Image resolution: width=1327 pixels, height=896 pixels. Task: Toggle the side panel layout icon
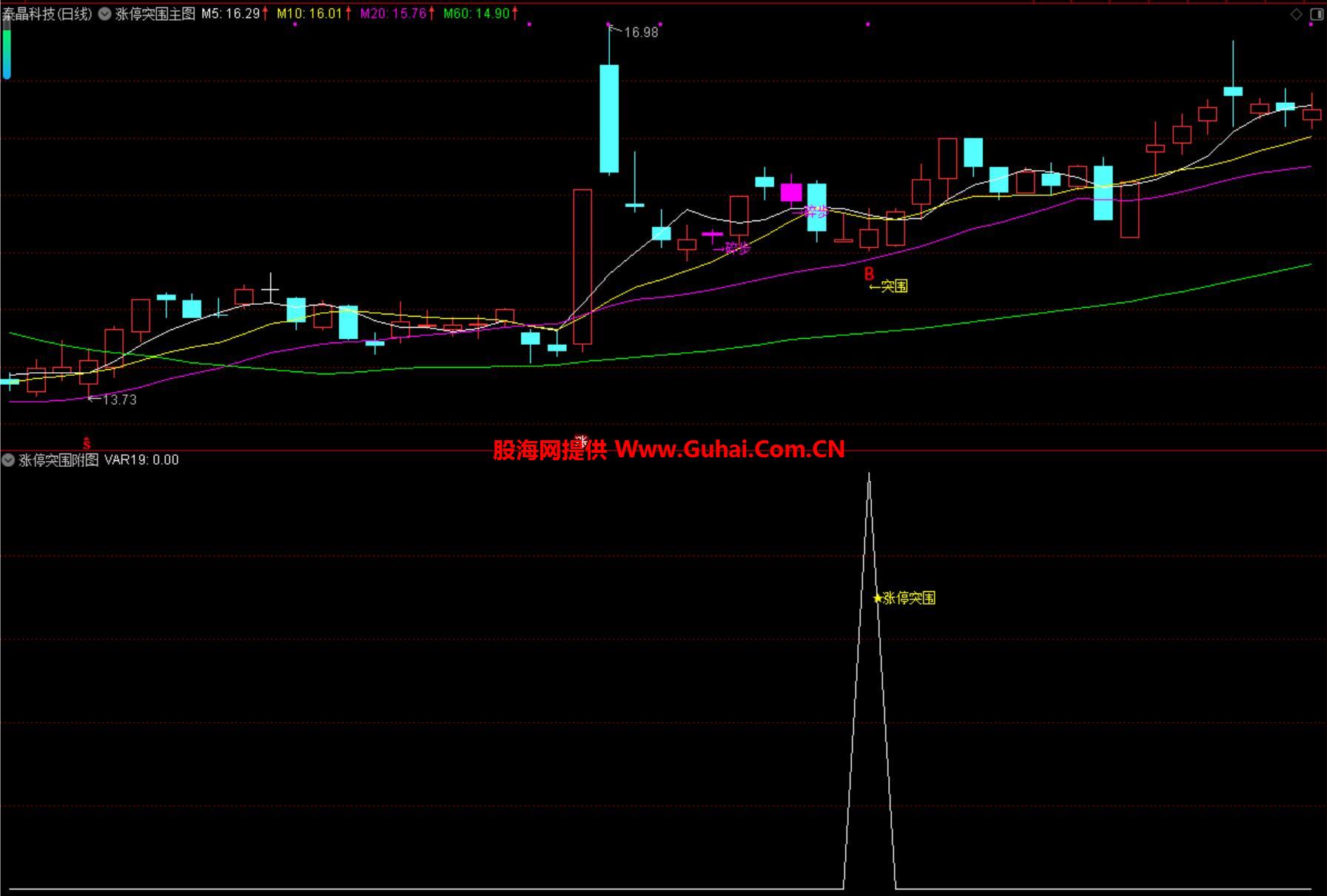(x=1317, y=14)
